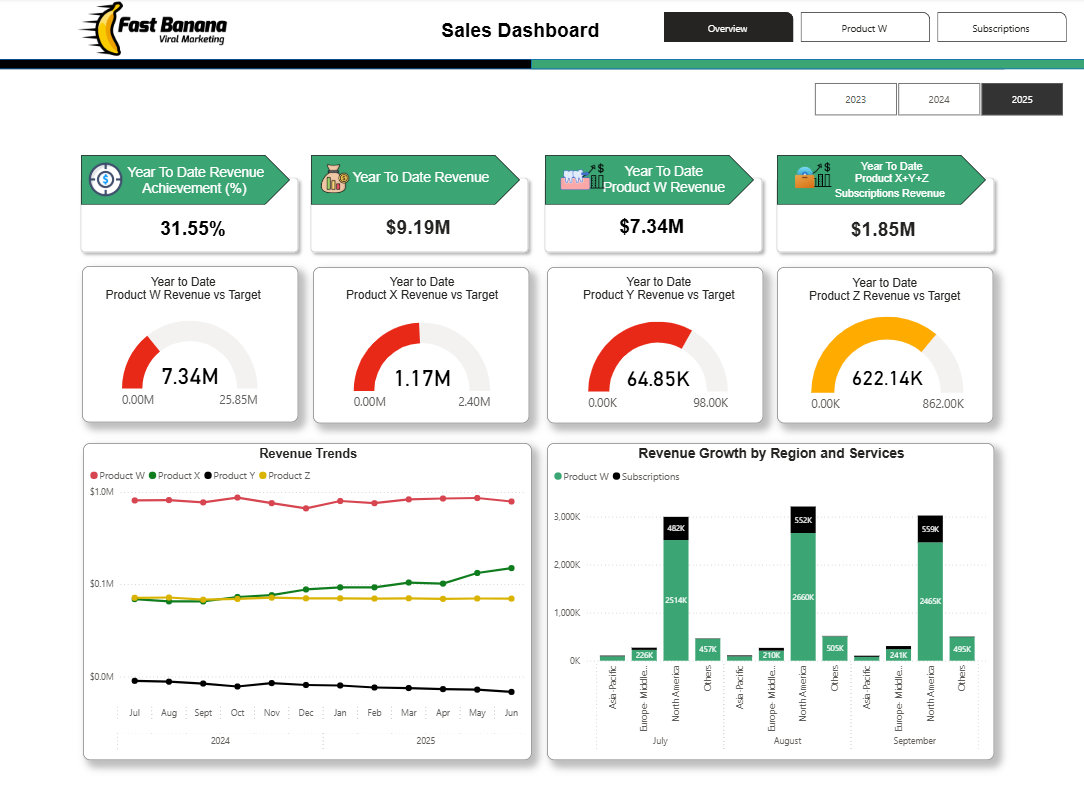Select the 2023 year filter

pyautogui.click(x=855, y=100)
